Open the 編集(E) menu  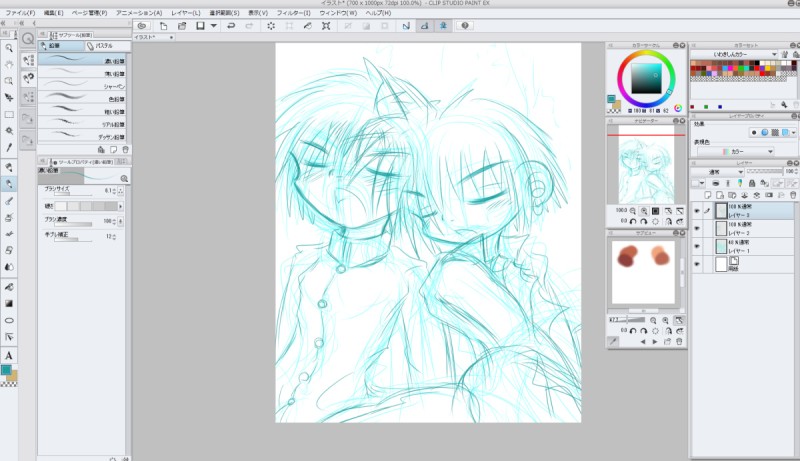pyautogui.click(x=54, y=13)
